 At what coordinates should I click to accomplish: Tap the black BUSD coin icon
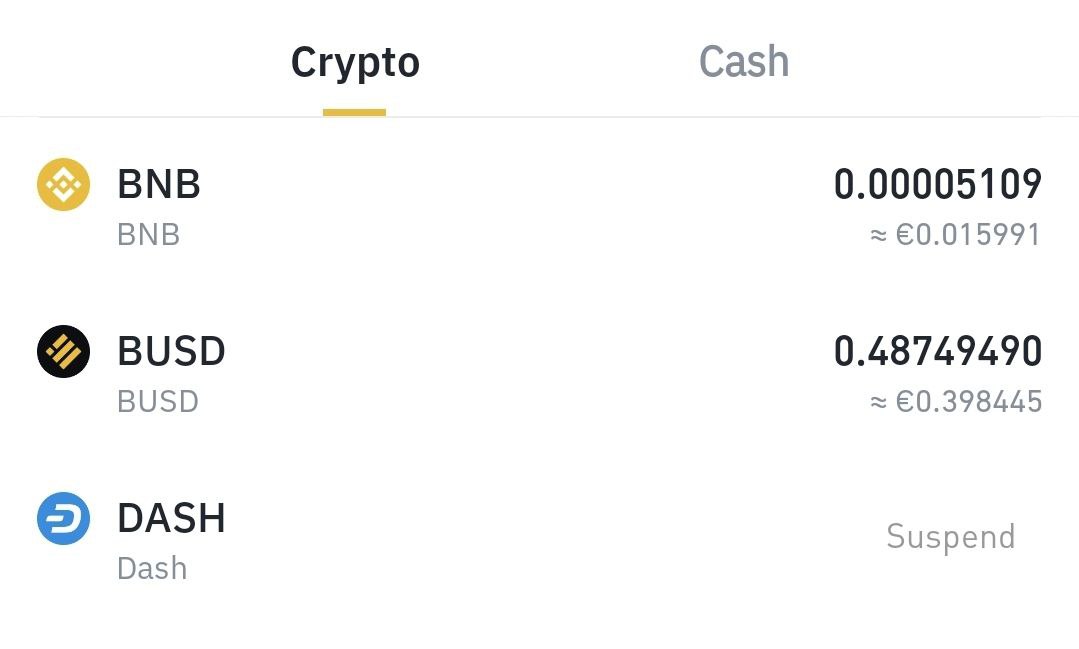point(63,352)
